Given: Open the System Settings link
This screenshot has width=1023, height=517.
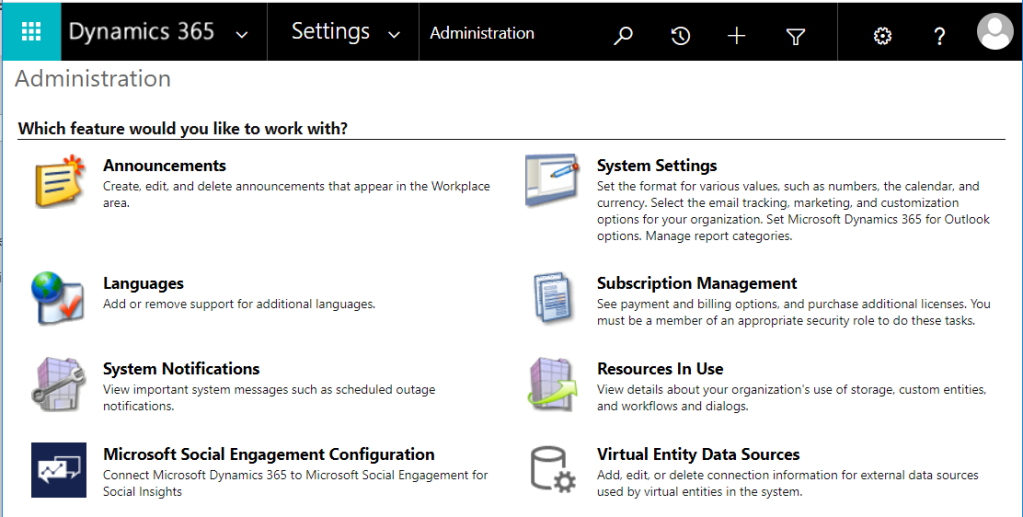Looking at the screenshot, I should point(656,166).
